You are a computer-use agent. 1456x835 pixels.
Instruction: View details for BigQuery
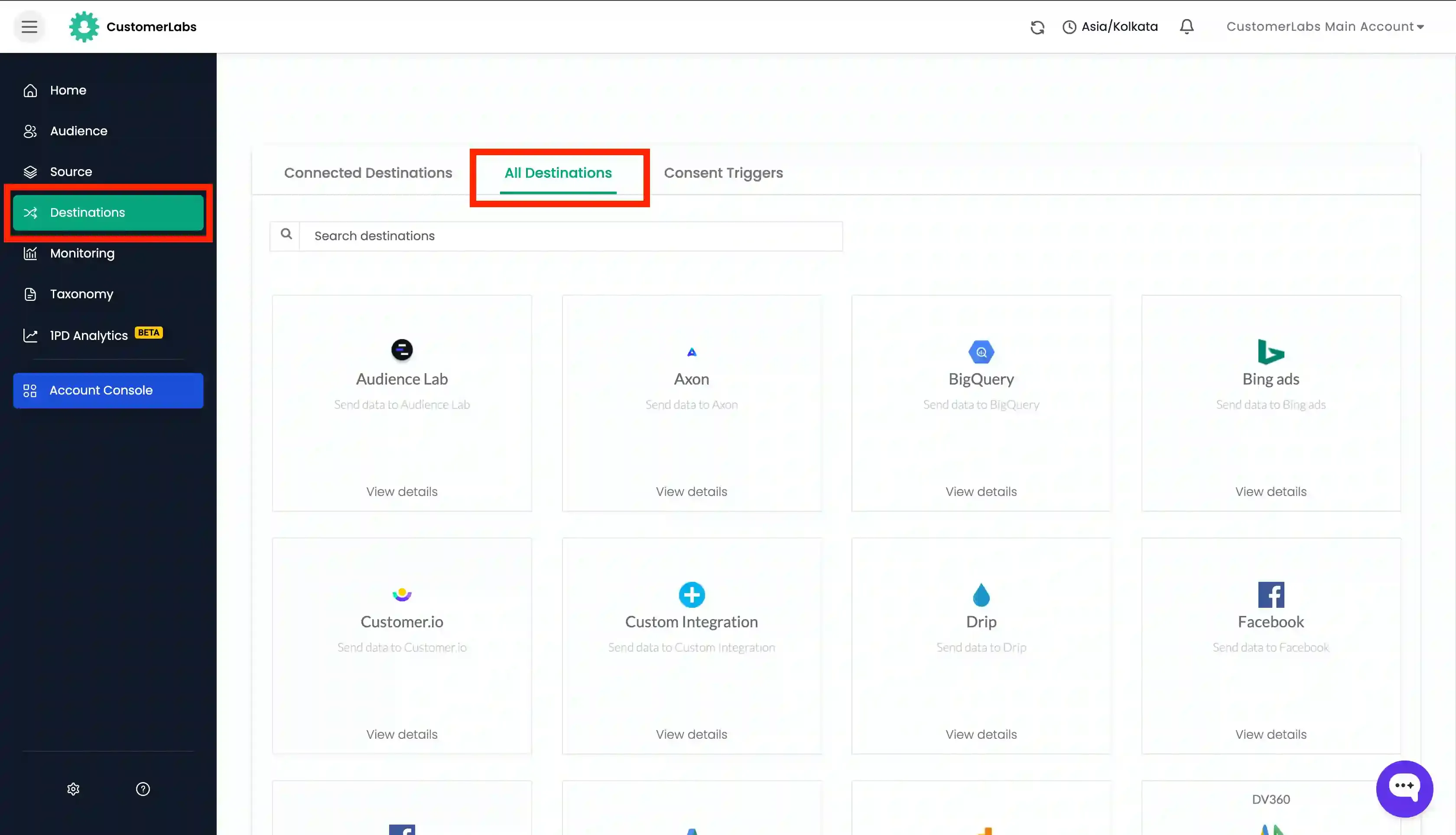[x=981, y=492]
